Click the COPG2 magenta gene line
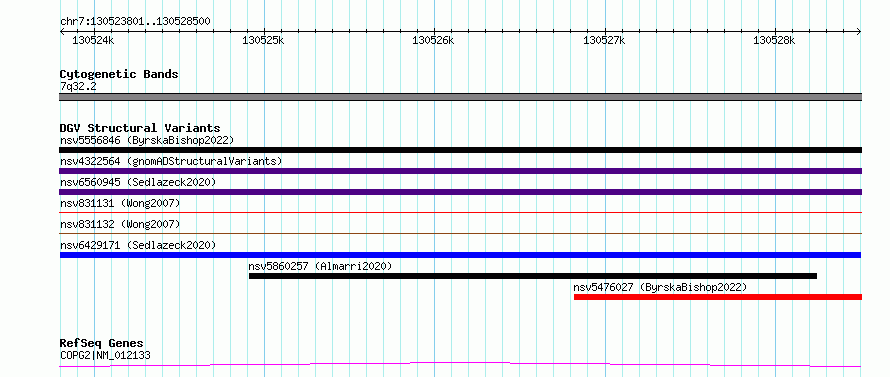Screen dimensions: 890x377 click(460, 365)
